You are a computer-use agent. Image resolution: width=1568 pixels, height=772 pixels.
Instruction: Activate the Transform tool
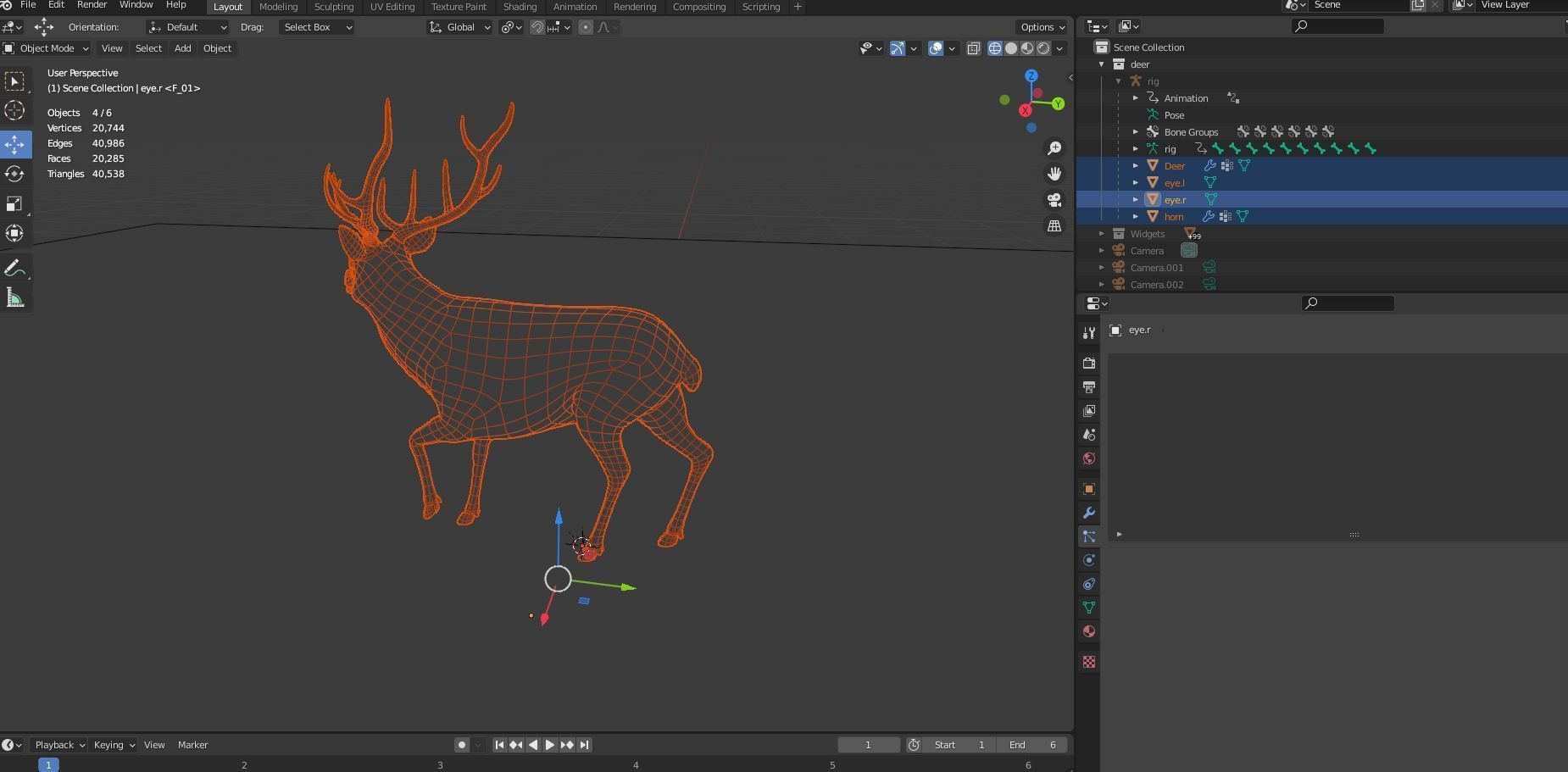click(x=14, y=233)
